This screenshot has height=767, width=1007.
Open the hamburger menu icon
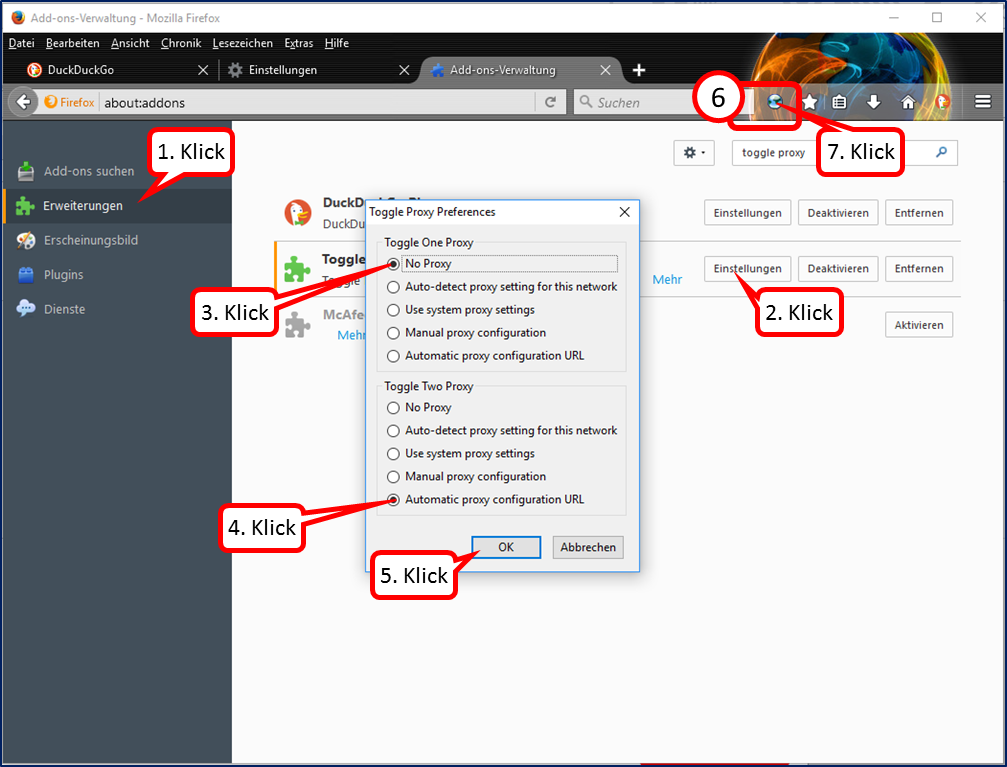[983, 101]
